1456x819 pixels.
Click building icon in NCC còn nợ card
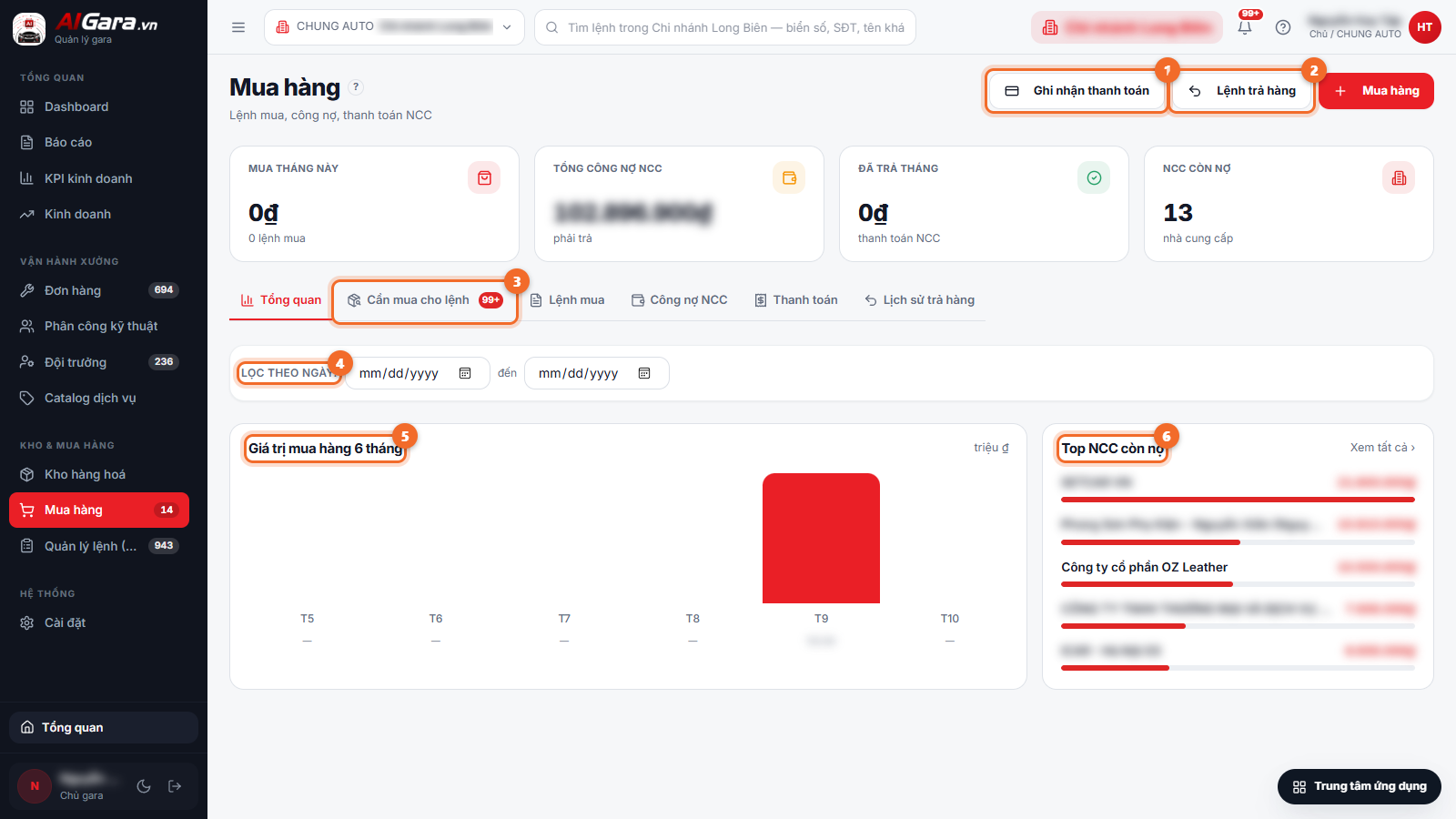click(1399, 177)
